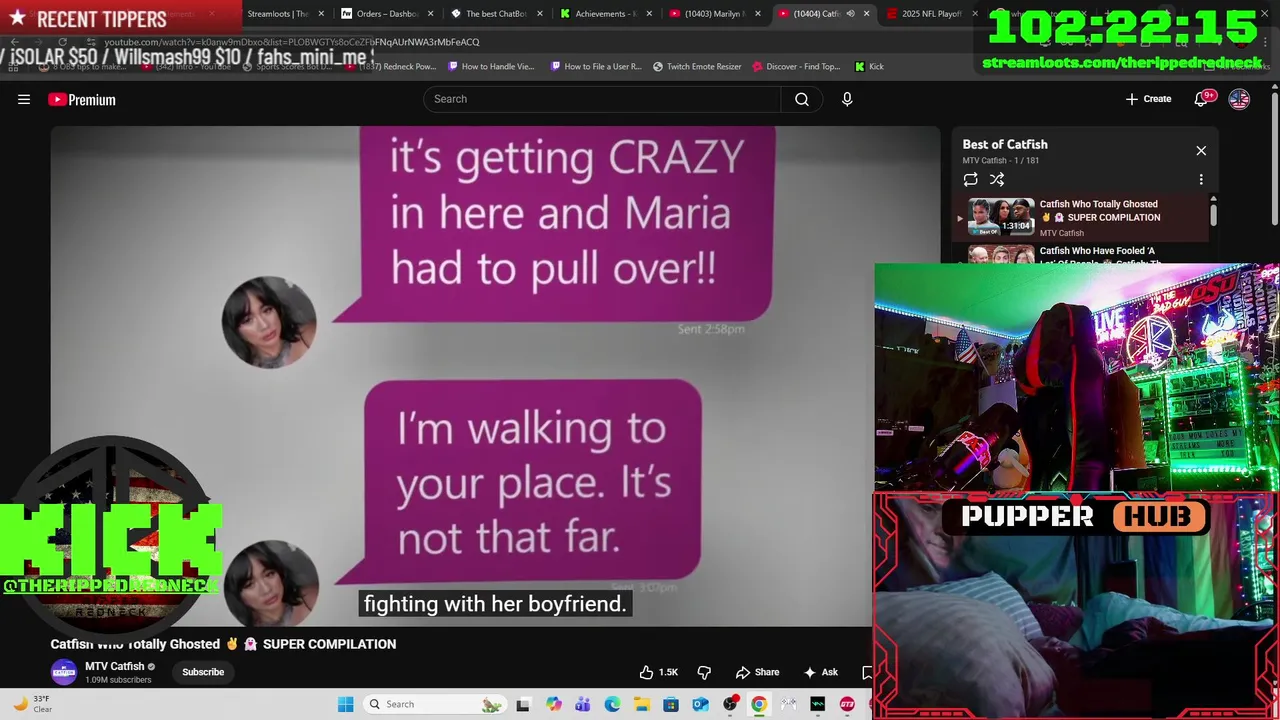Open the Discover - Find Top... bookmark
The width and height of the screenshot is (1280, 720).
(796, 66)
